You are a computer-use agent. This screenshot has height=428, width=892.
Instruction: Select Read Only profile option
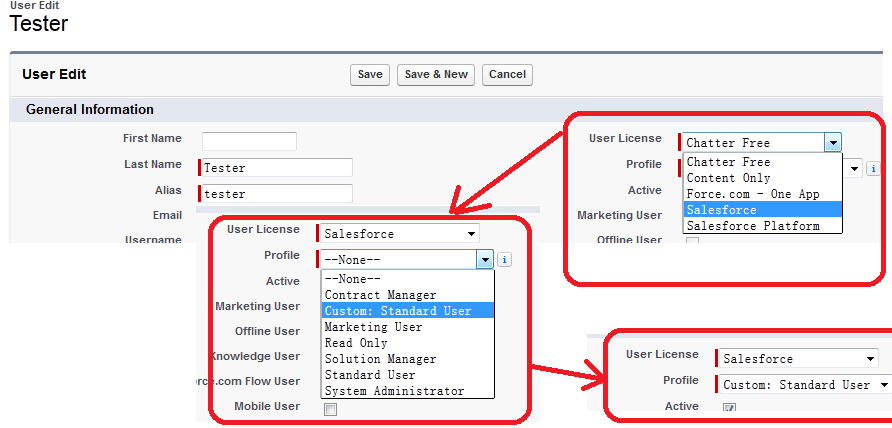[x=408, y=343]
